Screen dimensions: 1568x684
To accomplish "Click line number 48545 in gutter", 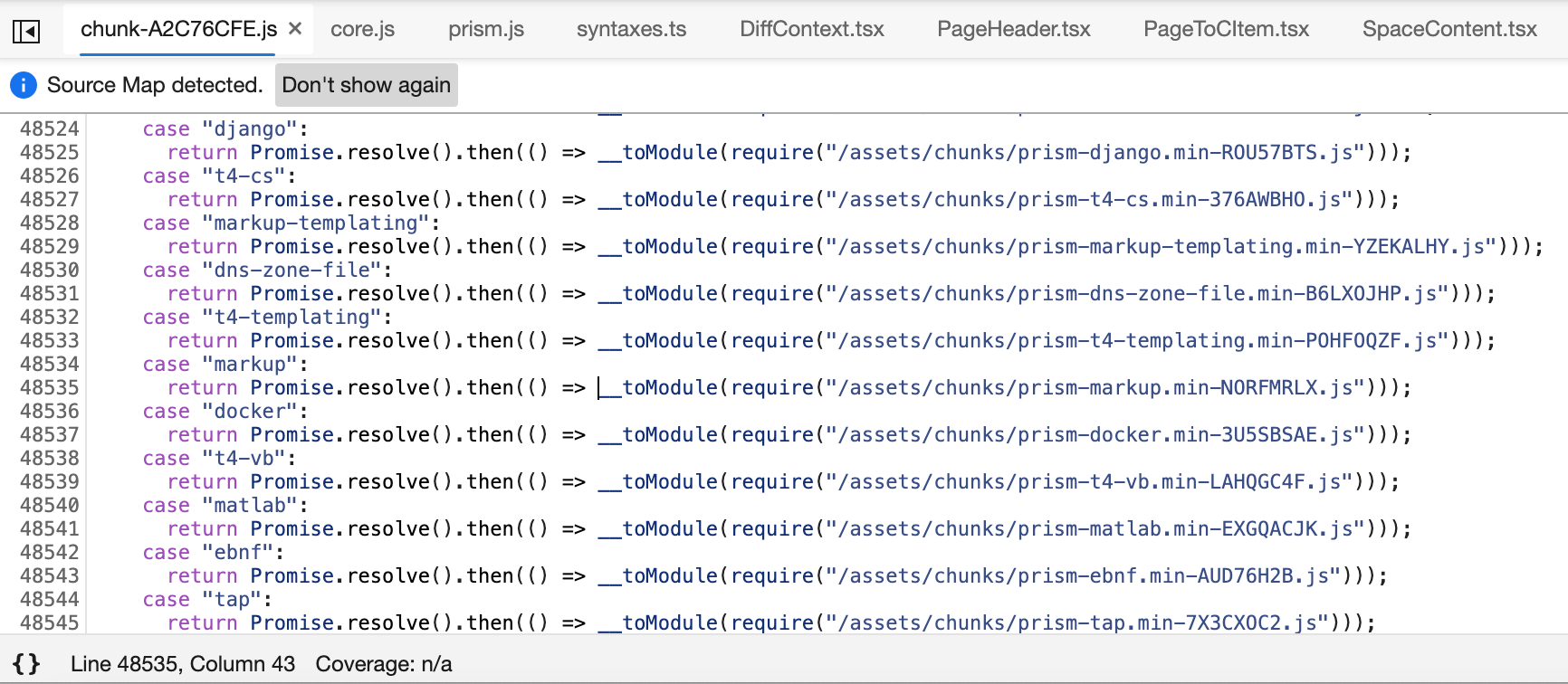I will [50, 623].
